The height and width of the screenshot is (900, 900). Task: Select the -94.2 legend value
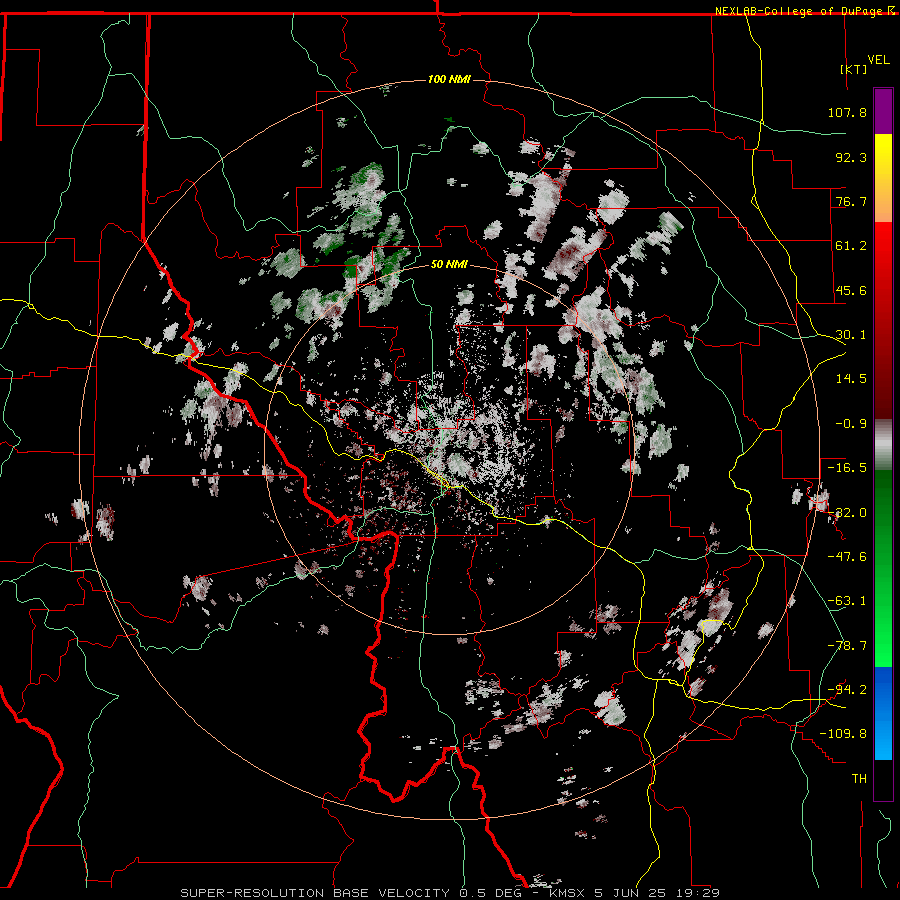pyautogui.click(x=847, y=689)
